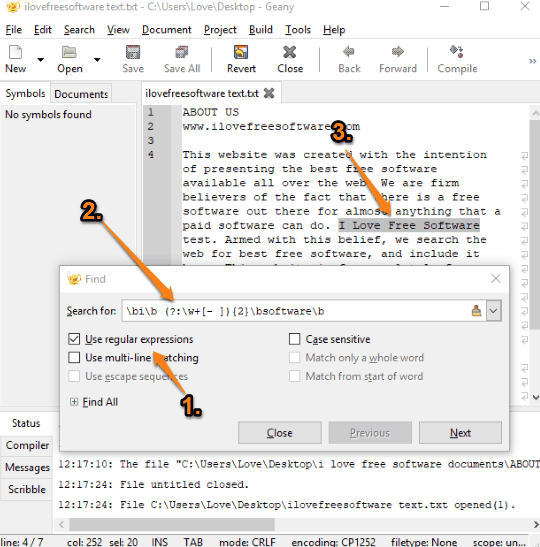Open the Build menu
The width and height of the screenshot is (540, 547).
tap(261, 30)
